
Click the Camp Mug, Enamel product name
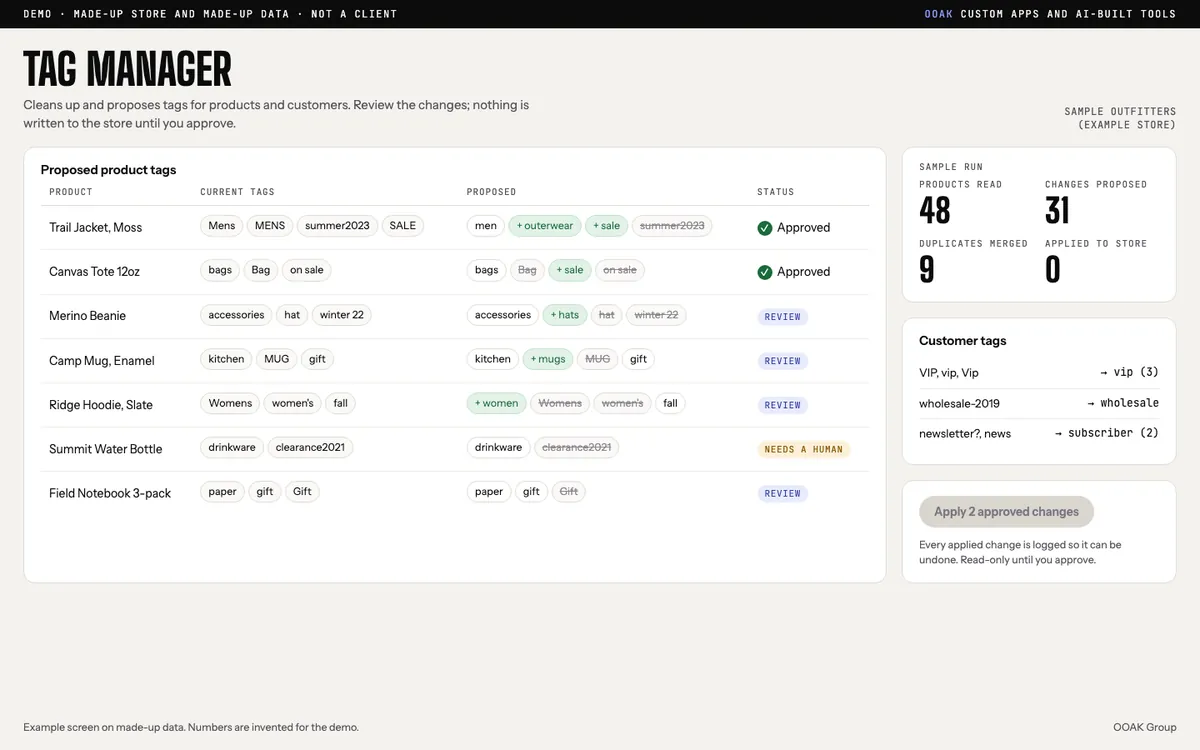[102, 360]
